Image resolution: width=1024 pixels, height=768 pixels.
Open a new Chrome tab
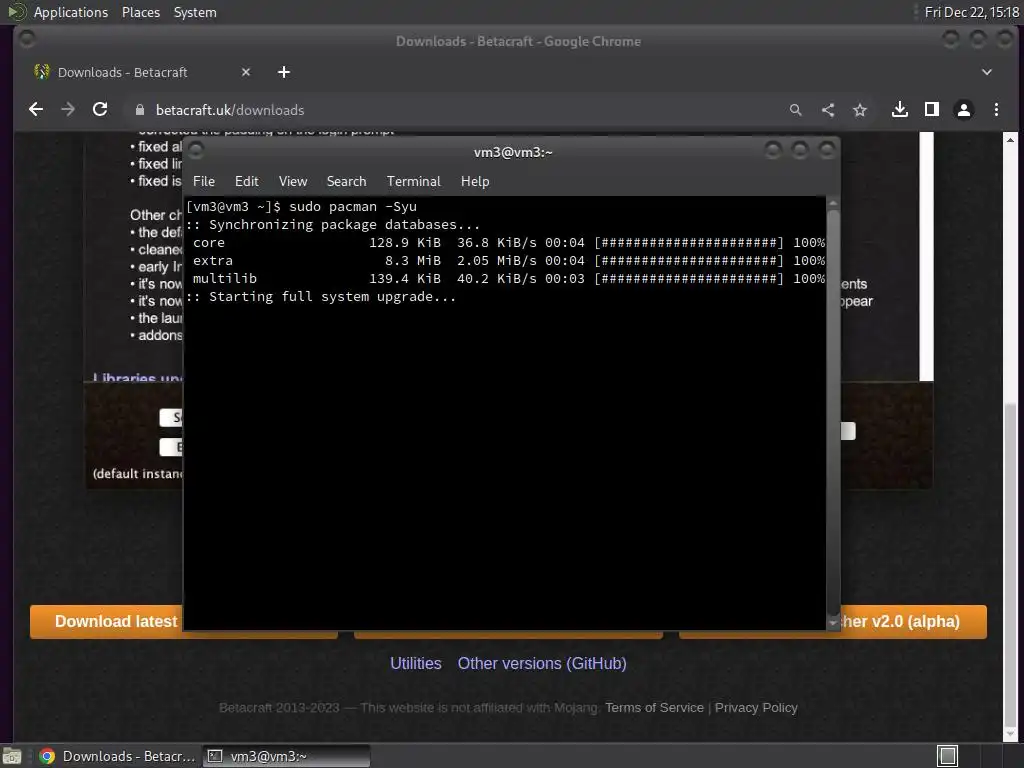[x=283, y=72]
